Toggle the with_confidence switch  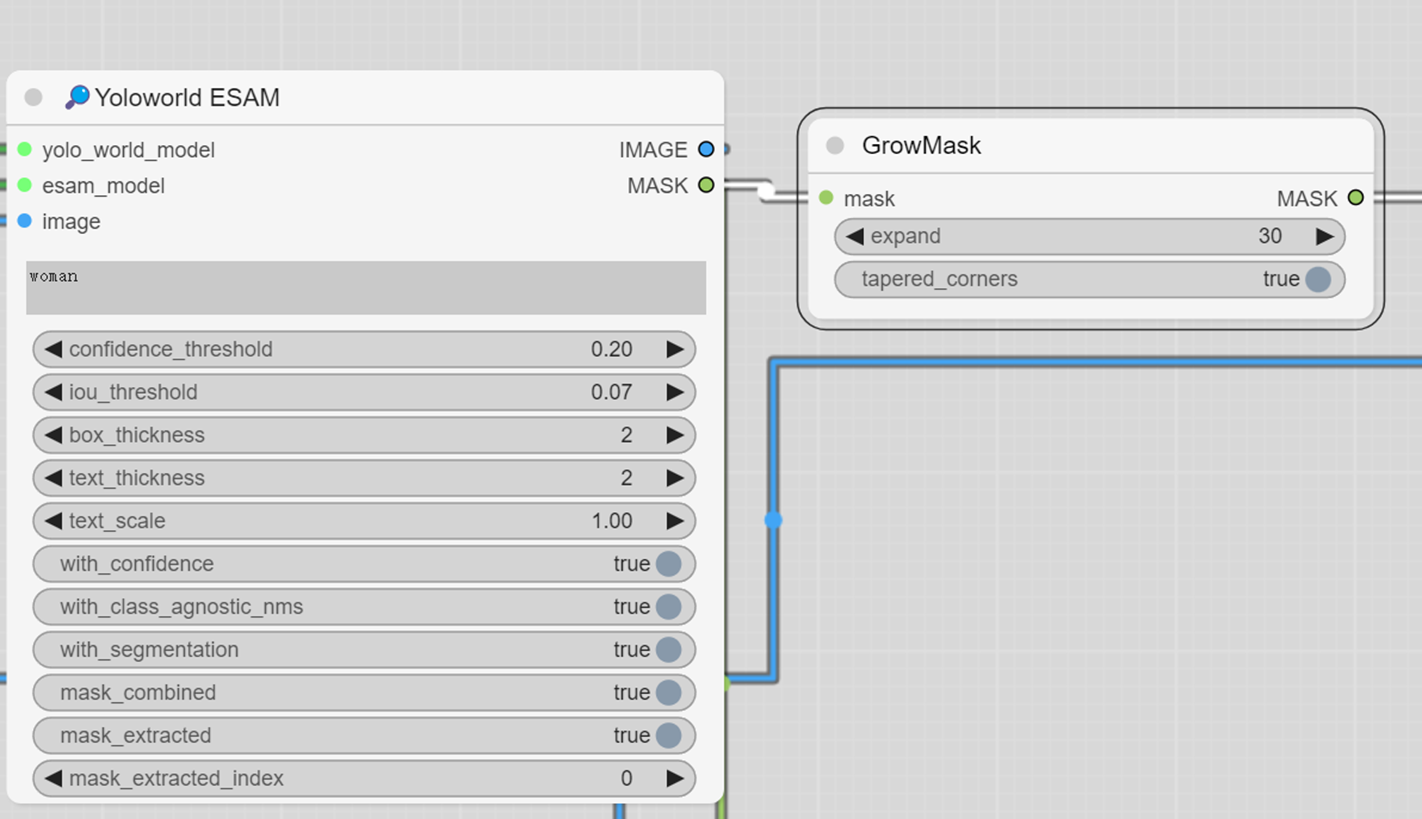(669, 564)
